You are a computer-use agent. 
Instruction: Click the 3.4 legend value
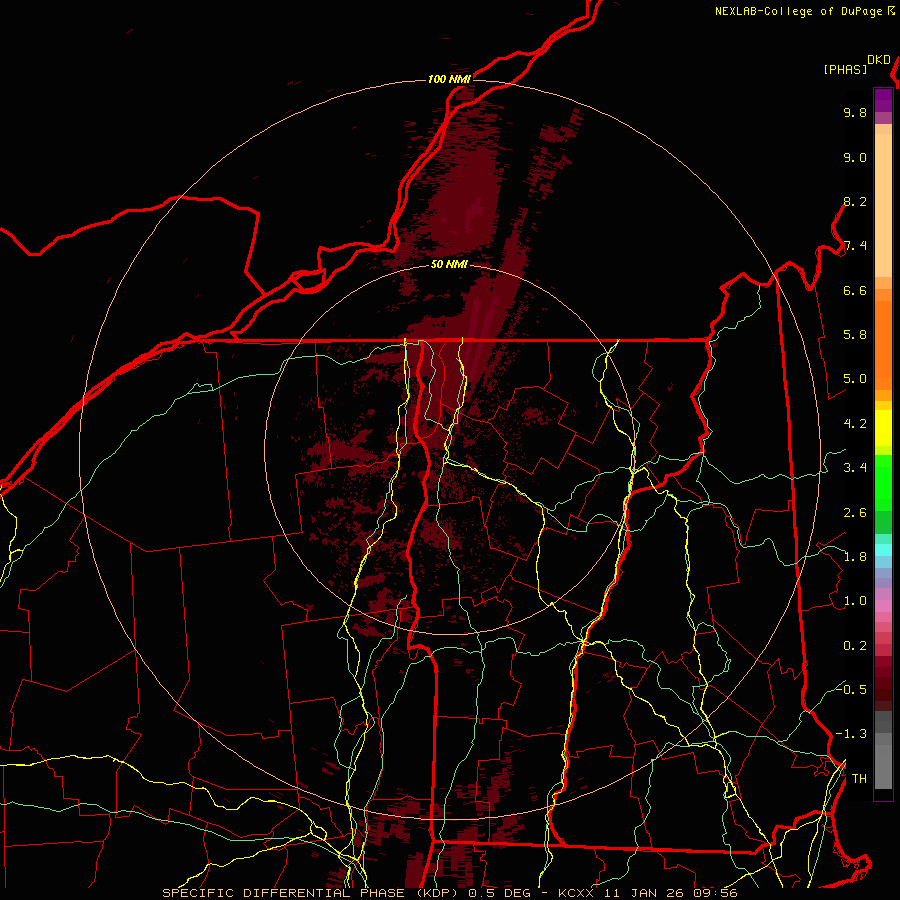click(855, 468)
